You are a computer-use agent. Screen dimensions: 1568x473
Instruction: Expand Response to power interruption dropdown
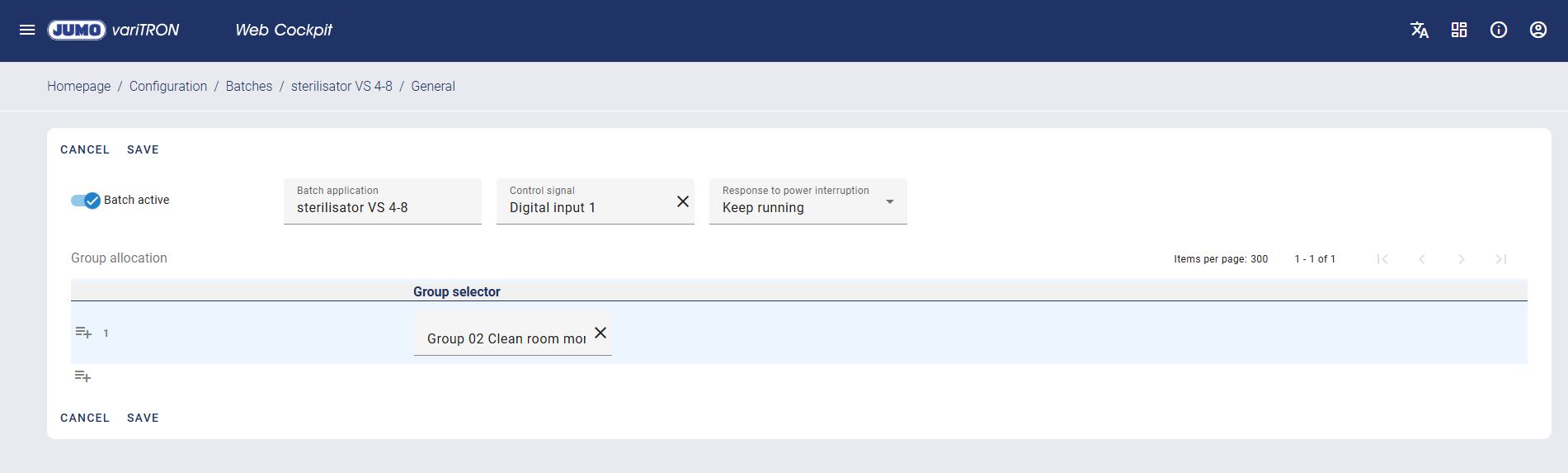tap(889, 201)
